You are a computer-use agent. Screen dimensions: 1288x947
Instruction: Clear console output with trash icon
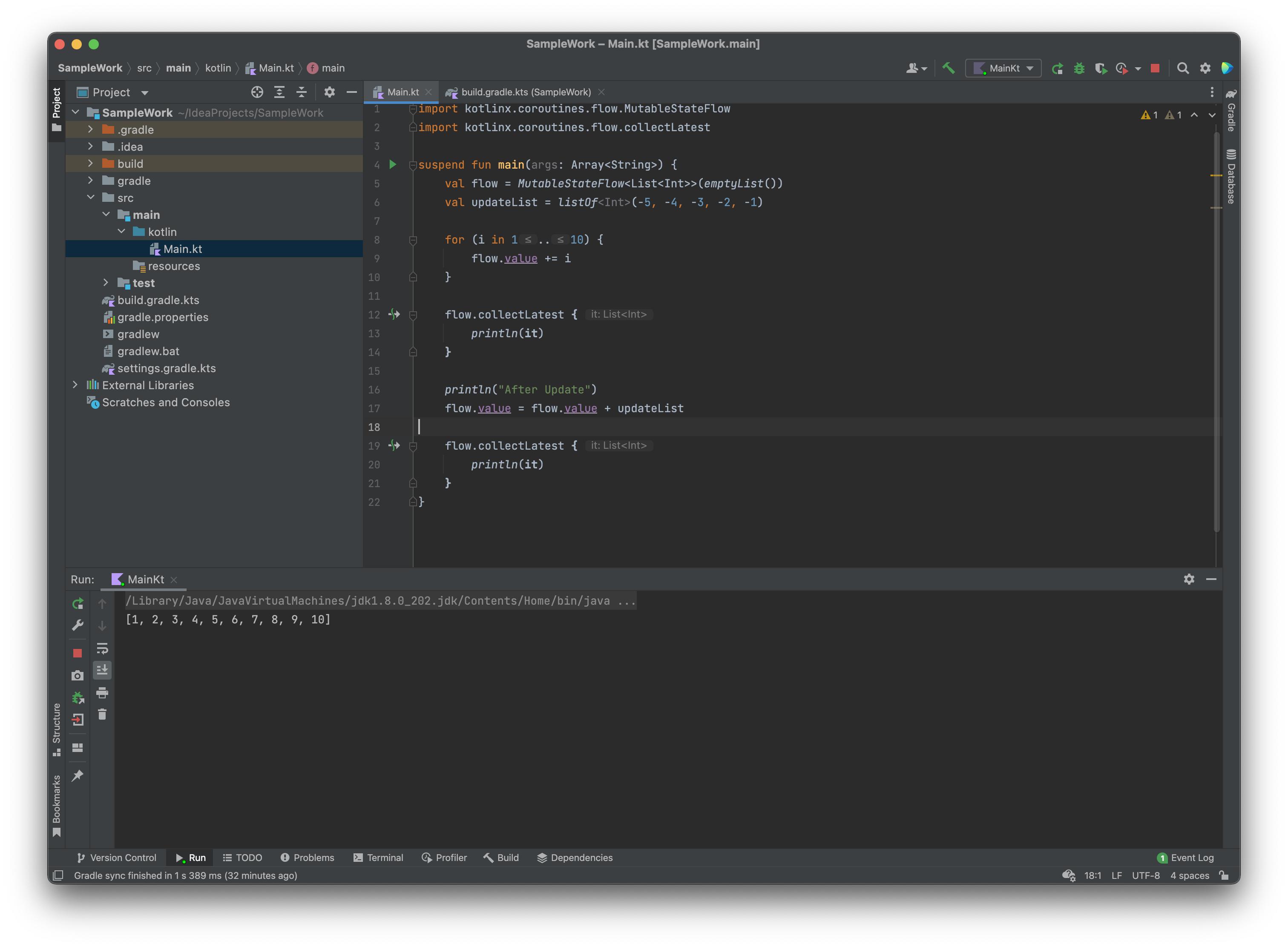(x=102, y=714)
